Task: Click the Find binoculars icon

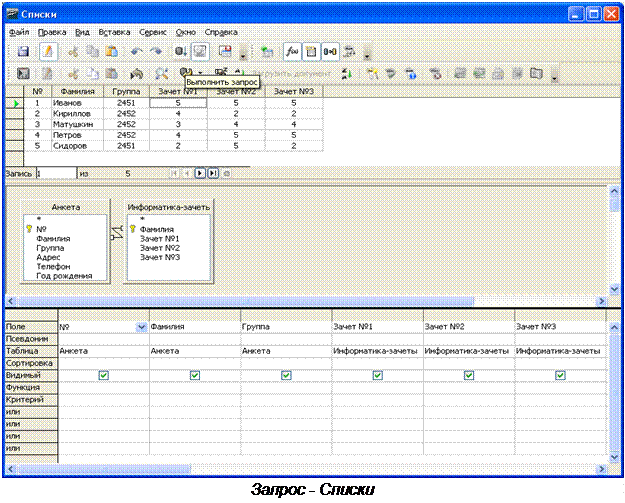Action: click(162, 73)
